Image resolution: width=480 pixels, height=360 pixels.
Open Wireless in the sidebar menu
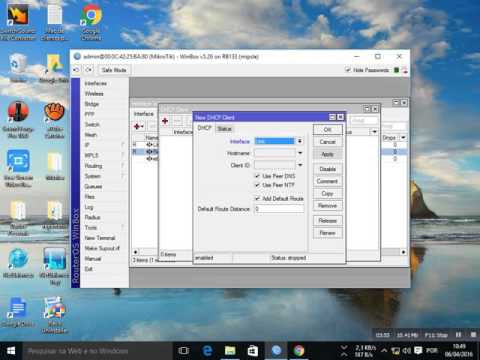94,94
